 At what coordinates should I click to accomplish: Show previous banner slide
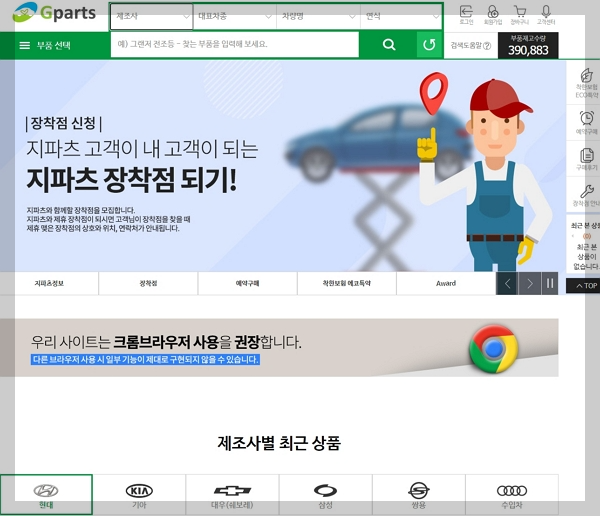507,284
